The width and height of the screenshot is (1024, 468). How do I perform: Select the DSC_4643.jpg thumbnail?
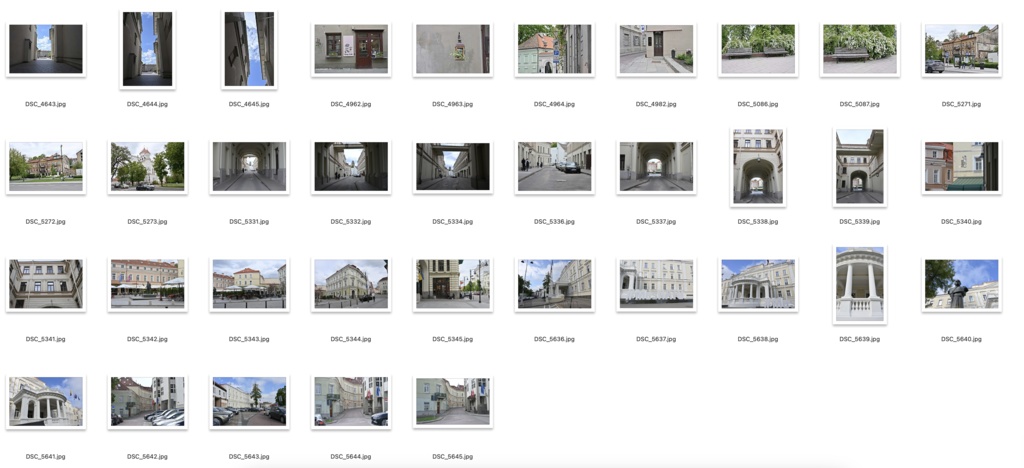[46, 49]
